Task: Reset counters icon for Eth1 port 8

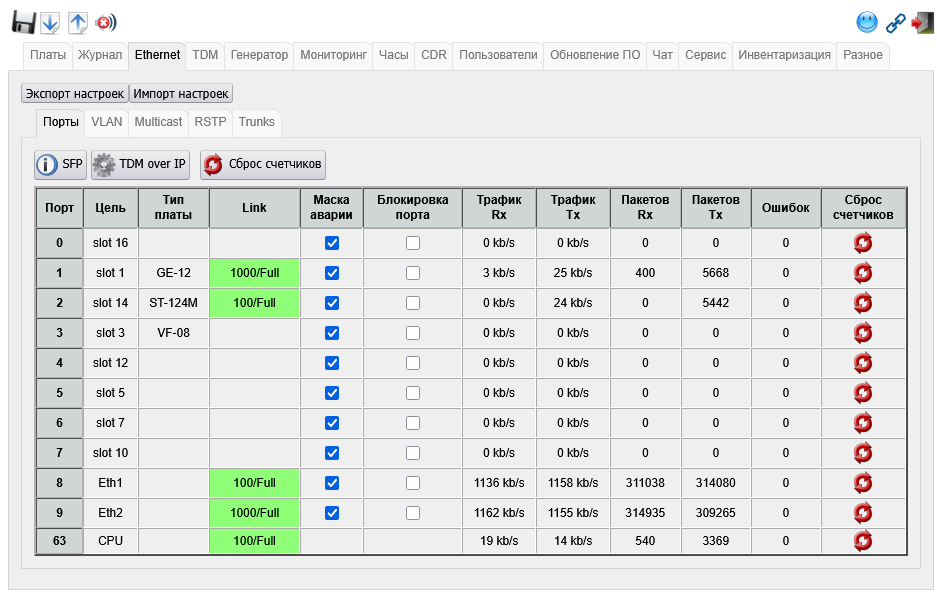Action: pyautogui.click(x=863, y=483)
